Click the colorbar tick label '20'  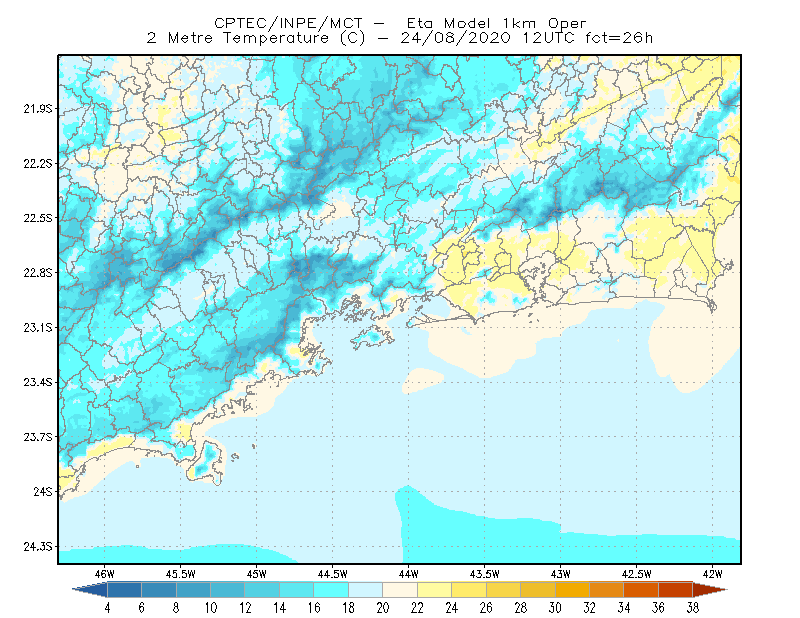[383, 608]
